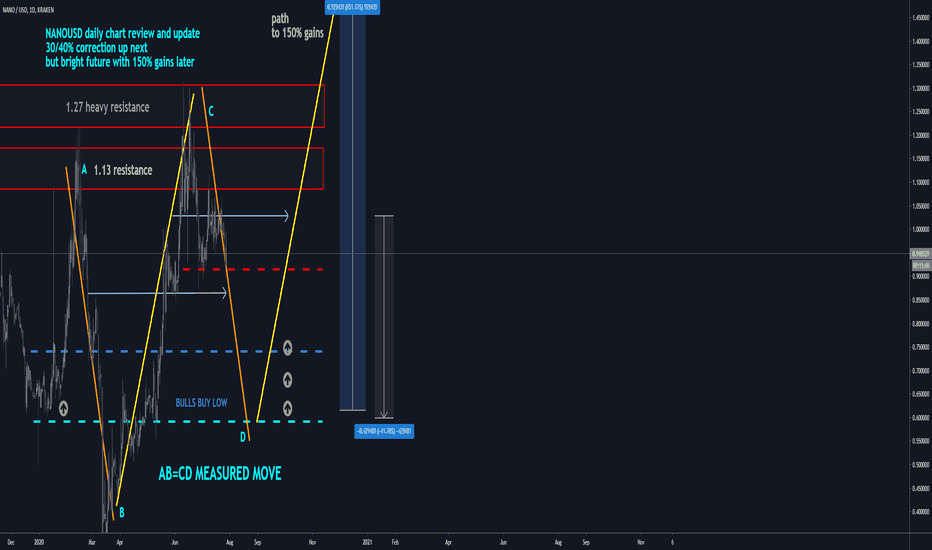Viewport: 932px width, 550px height.
Task: Click the 'Dec' label on the time axis
Action: point(11,542)
